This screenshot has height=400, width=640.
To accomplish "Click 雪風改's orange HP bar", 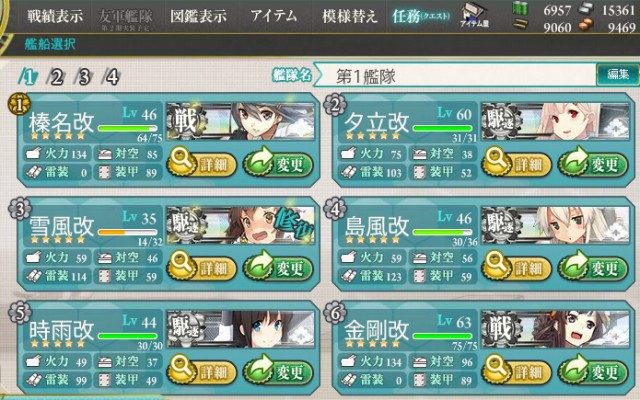I will click(127, 233).
